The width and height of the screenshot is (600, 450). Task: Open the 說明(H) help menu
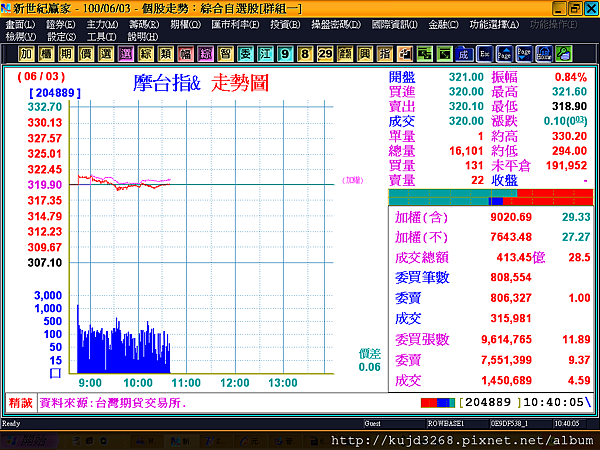(x=143, y=37)
